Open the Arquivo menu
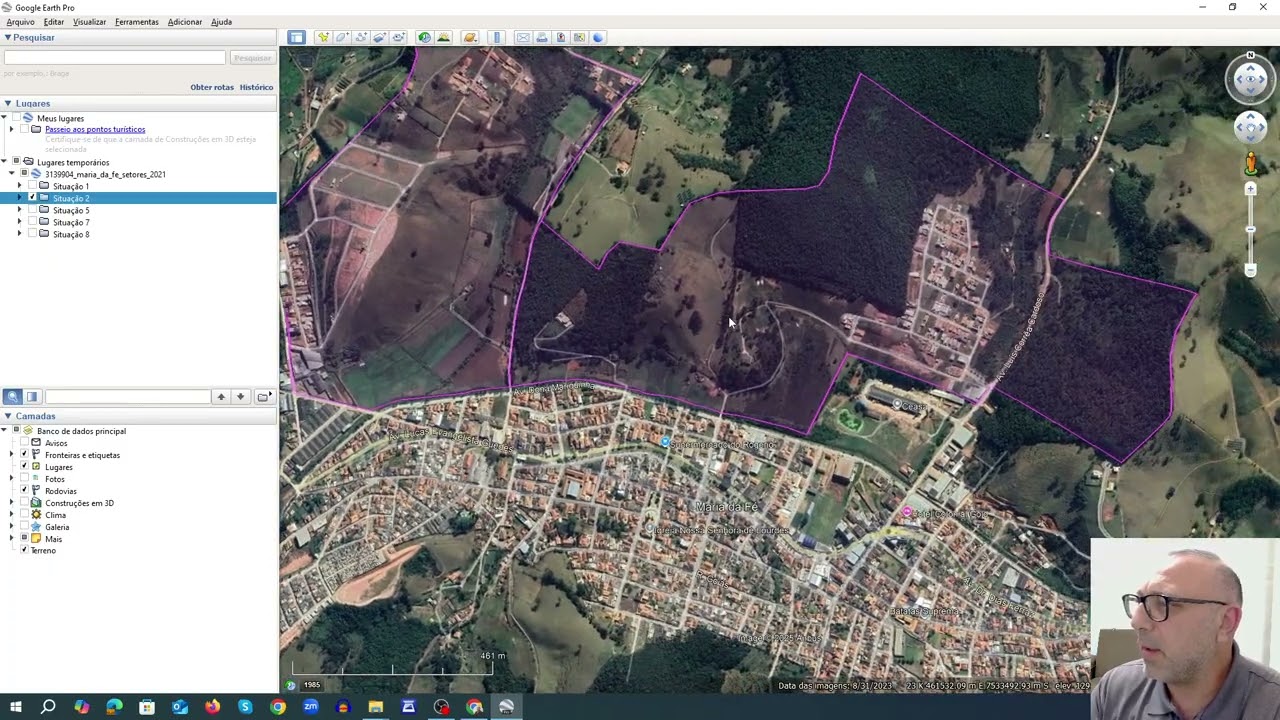 (x=20, y=22)
